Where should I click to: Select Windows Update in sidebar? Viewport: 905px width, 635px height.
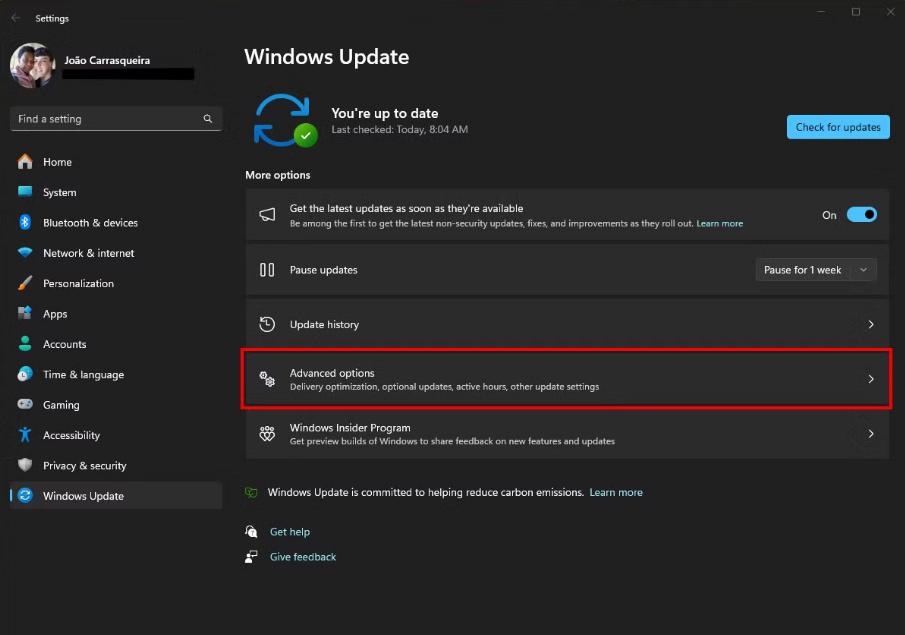(116, 495)
